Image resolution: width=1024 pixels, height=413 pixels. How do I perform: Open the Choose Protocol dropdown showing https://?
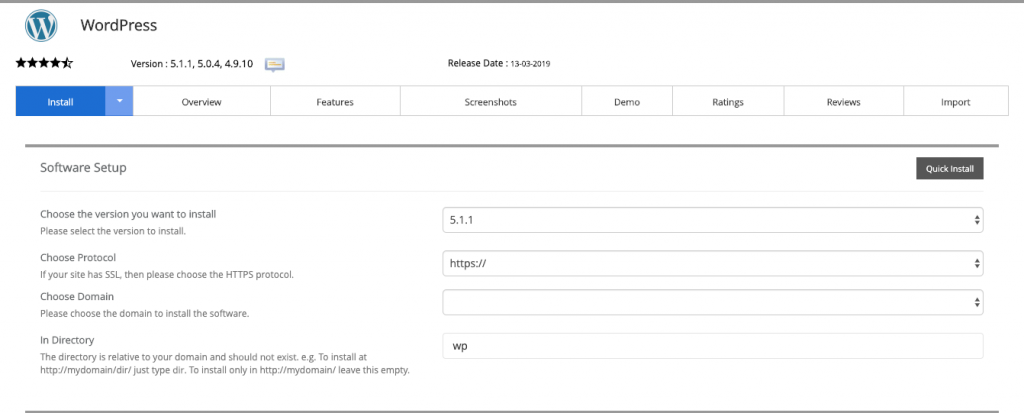712,263
